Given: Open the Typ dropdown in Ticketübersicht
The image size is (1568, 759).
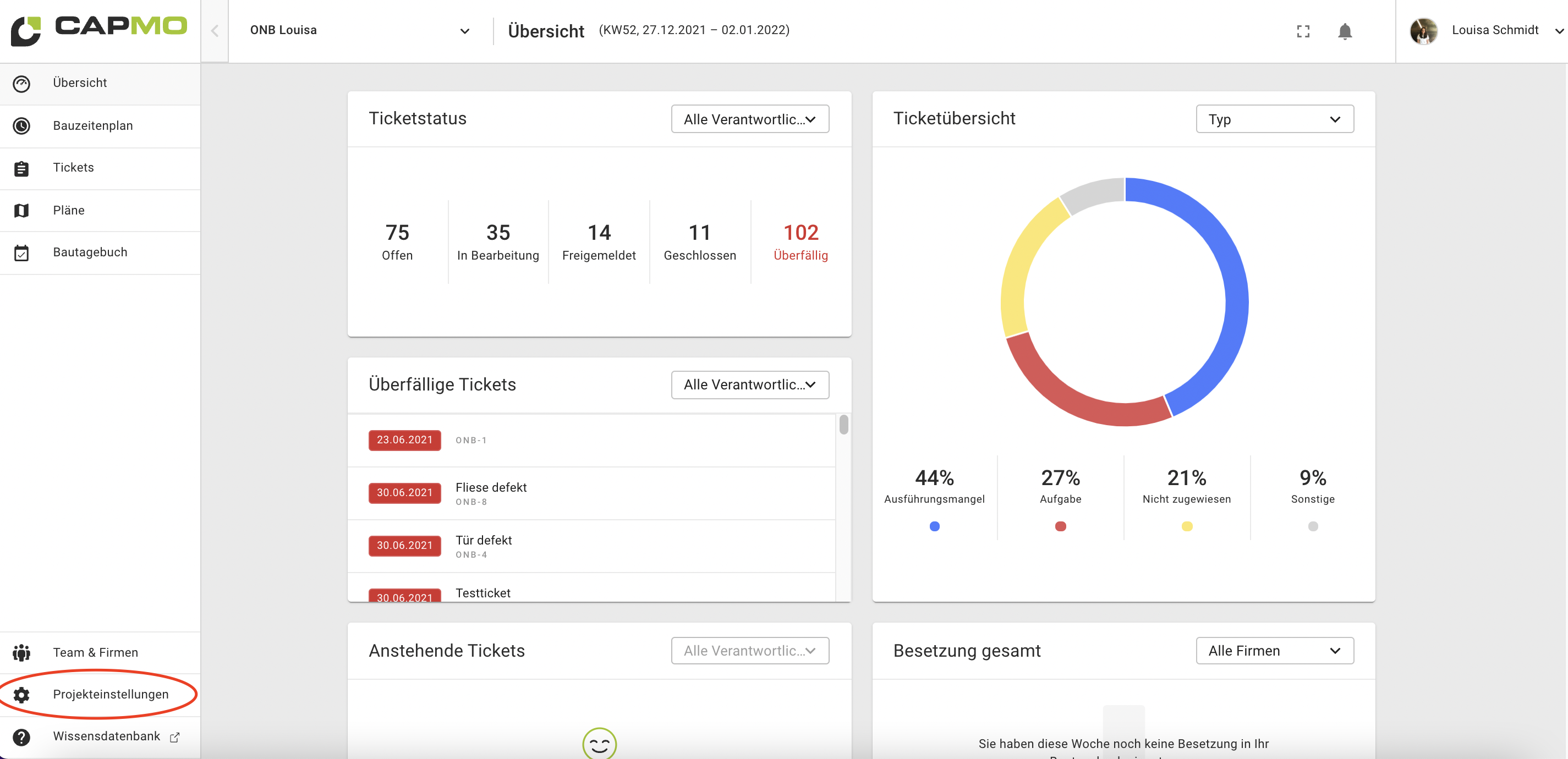Looking at the screenshot, I should tap(1274, 119).
